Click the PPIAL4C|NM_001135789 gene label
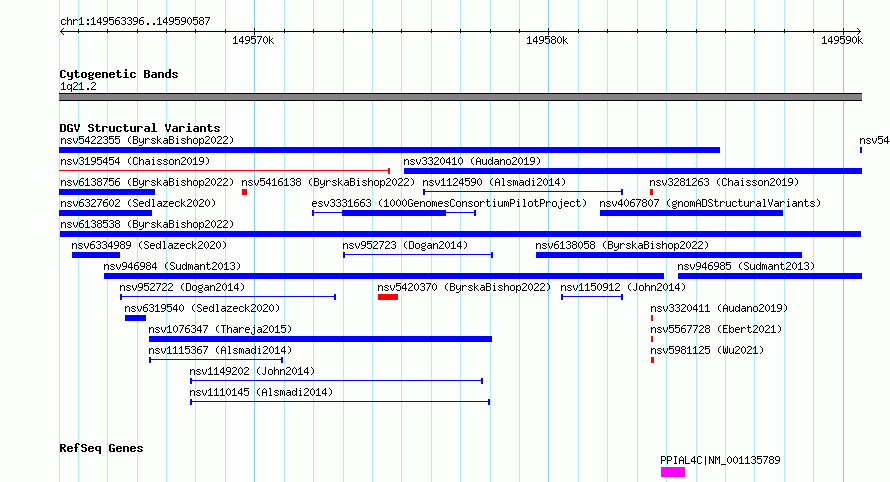 720,460
